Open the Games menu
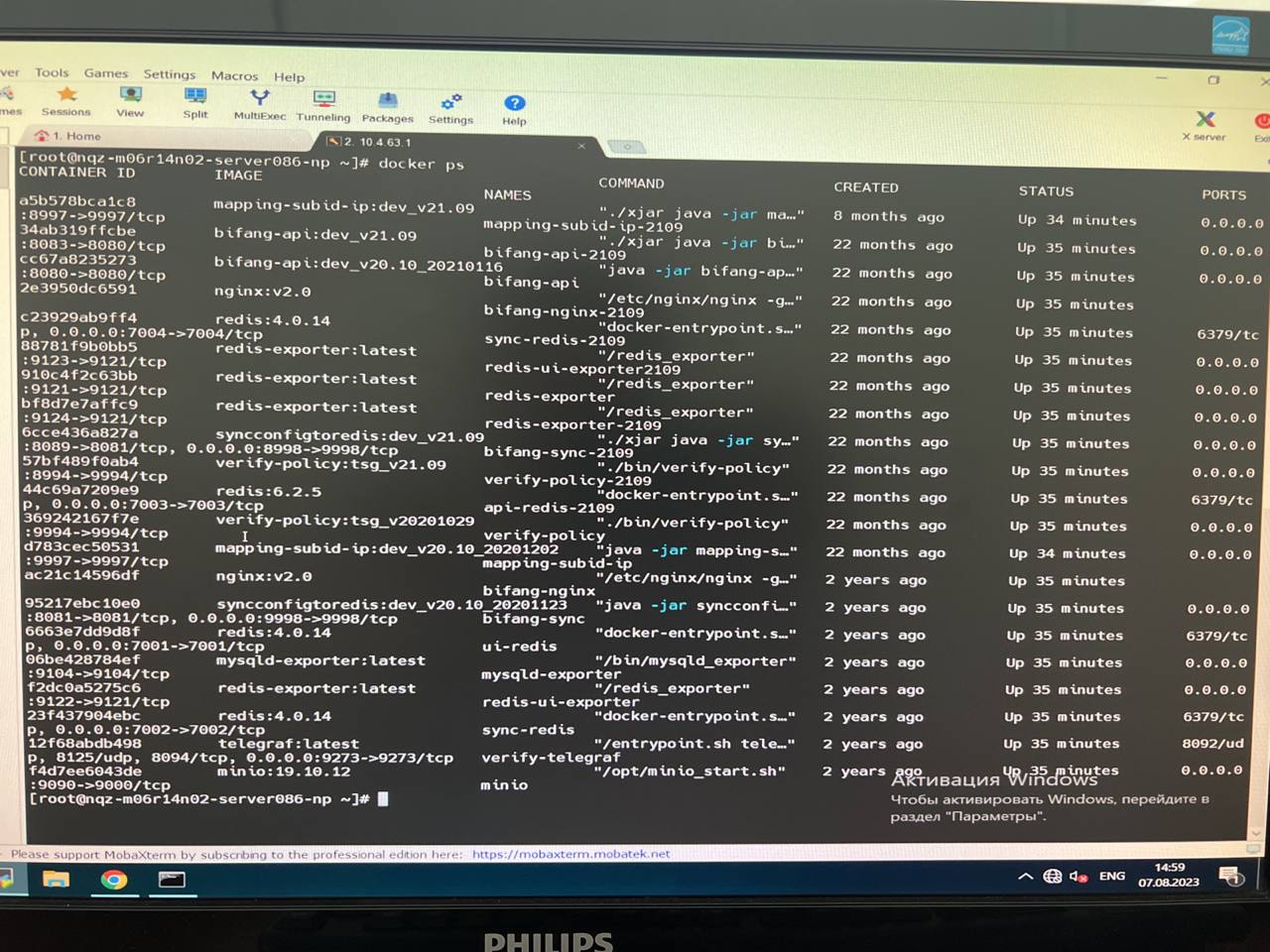Screen dimensions: 1270x952 [106, 72]
